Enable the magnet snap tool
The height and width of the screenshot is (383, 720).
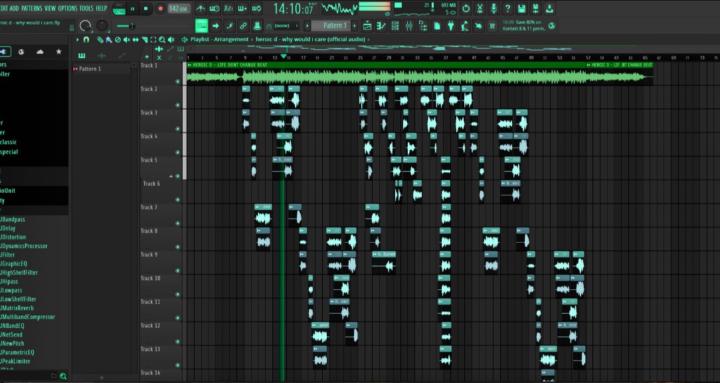[86, 40]
